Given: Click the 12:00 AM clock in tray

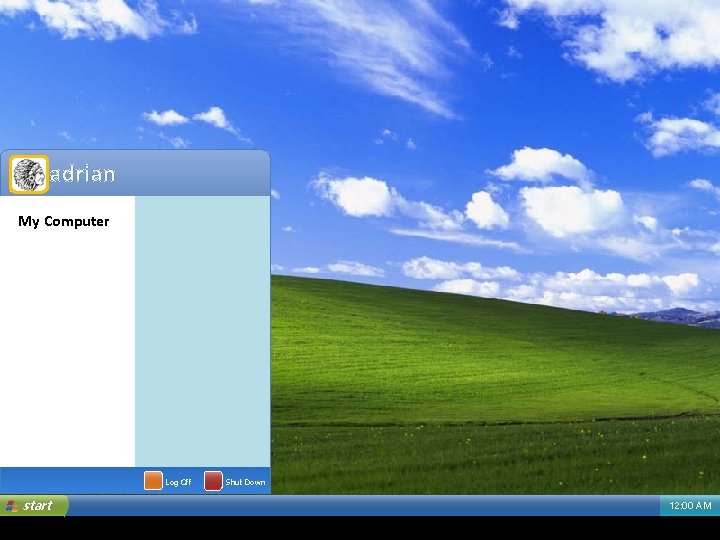Looking at the screenshot, I should (690, 506).
